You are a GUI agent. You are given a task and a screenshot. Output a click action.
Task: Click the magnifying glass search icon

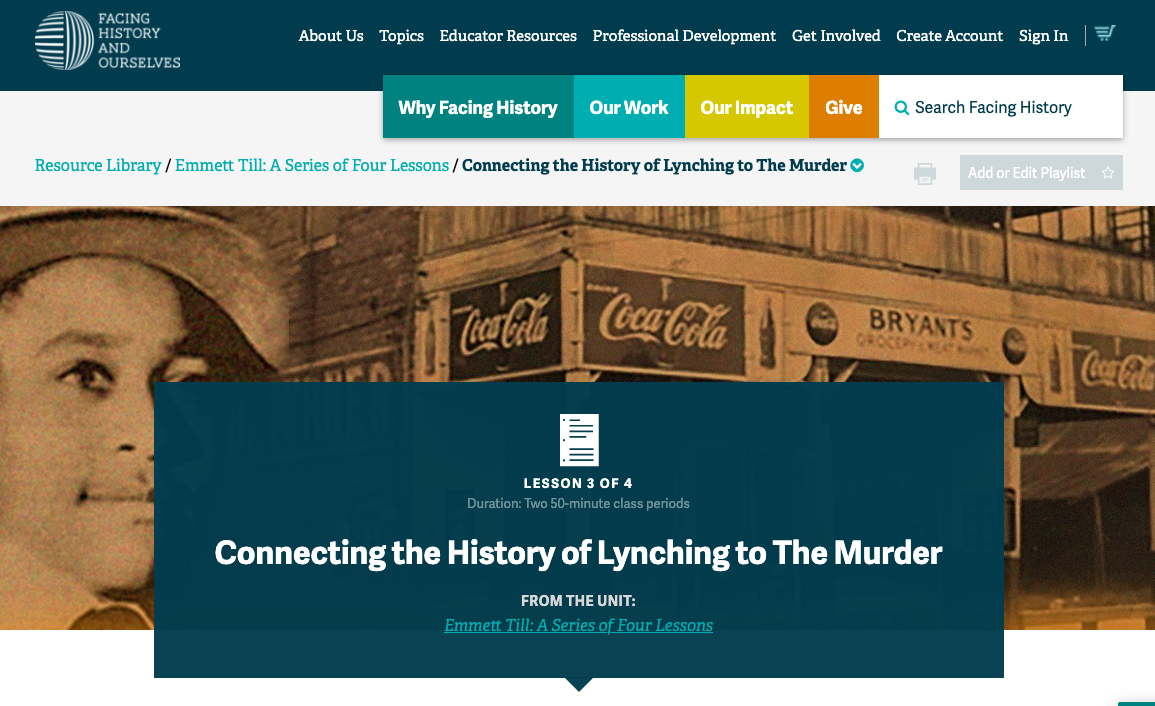coord(901,107)
